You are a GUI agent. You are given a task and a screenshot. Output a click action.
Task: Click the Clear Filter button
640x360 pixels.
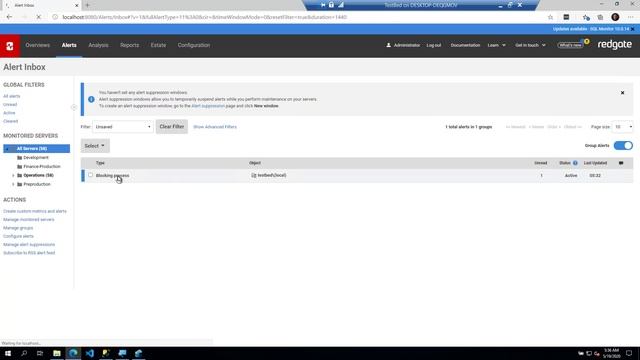(172, 127)
